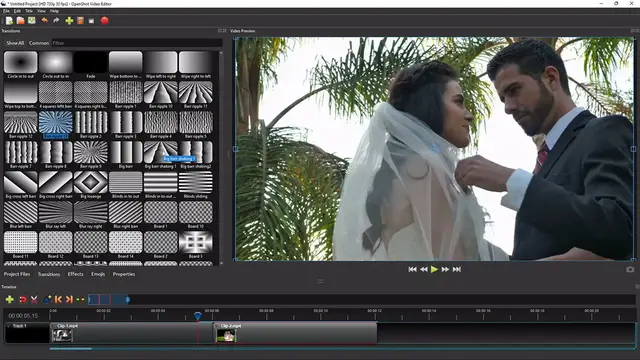This screenshot has width=640, height=360.
Task: Click the rewind playback button
Action: coord(424,269)
